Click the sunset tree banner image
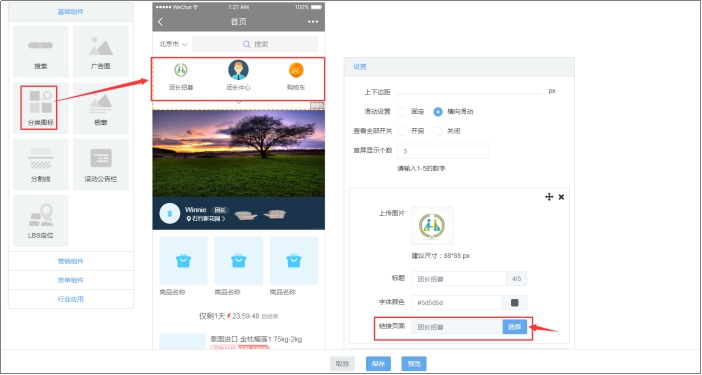 pyautogui.click(x=239, y=153)
